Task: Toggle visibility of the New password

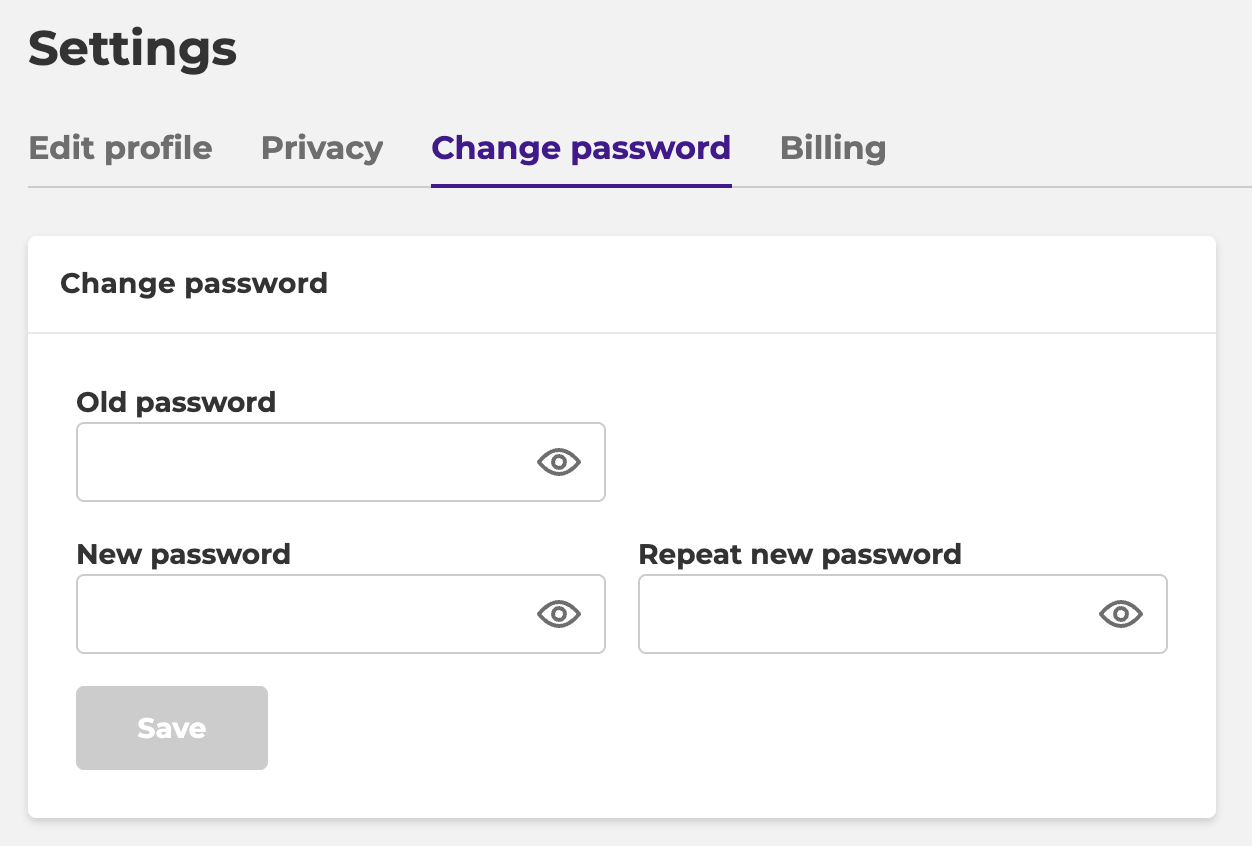Action: point(559,614)
